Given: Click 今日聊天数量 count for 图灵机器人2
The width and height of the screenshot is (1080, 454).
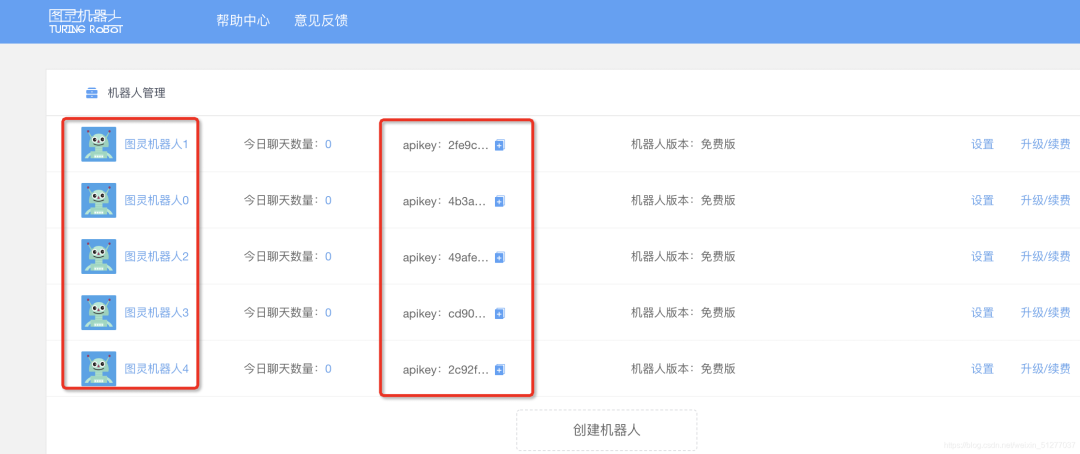Looking at the screenshot, I should pyautogui.click(x=329, y=256).
